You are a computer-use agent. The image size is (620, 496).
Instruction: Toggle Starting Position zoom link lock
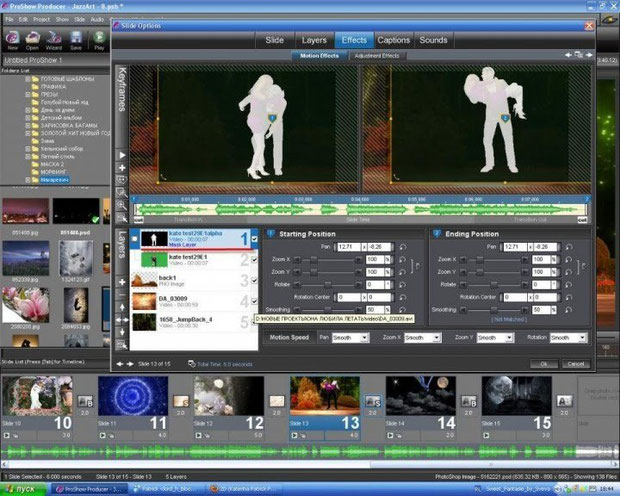coord(418,266)
